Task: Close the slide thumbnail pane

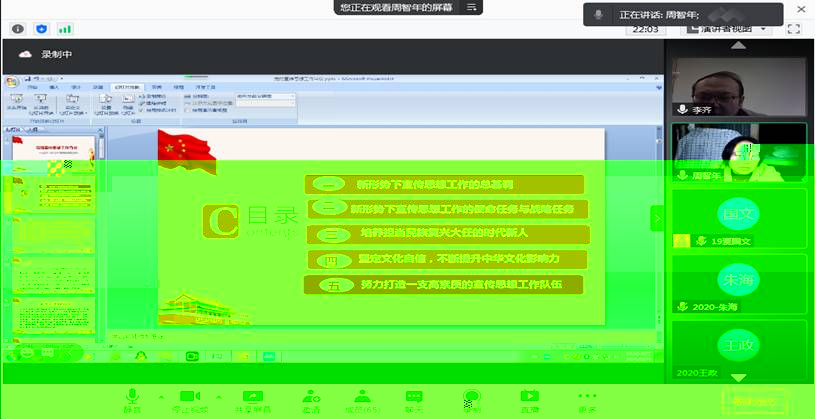Action: 101,129
